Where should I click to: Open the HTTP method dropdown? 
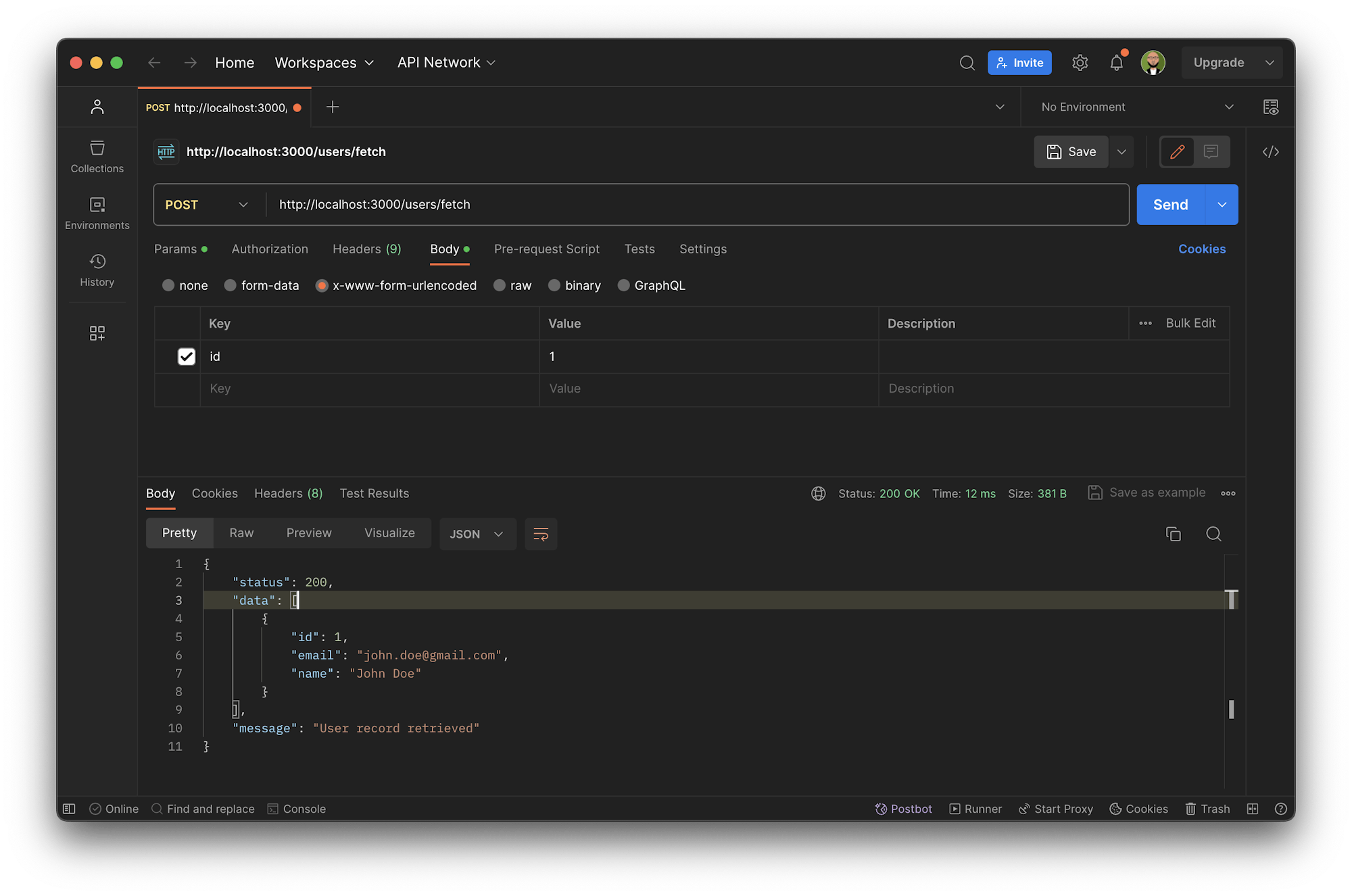(x=206, y=204)
